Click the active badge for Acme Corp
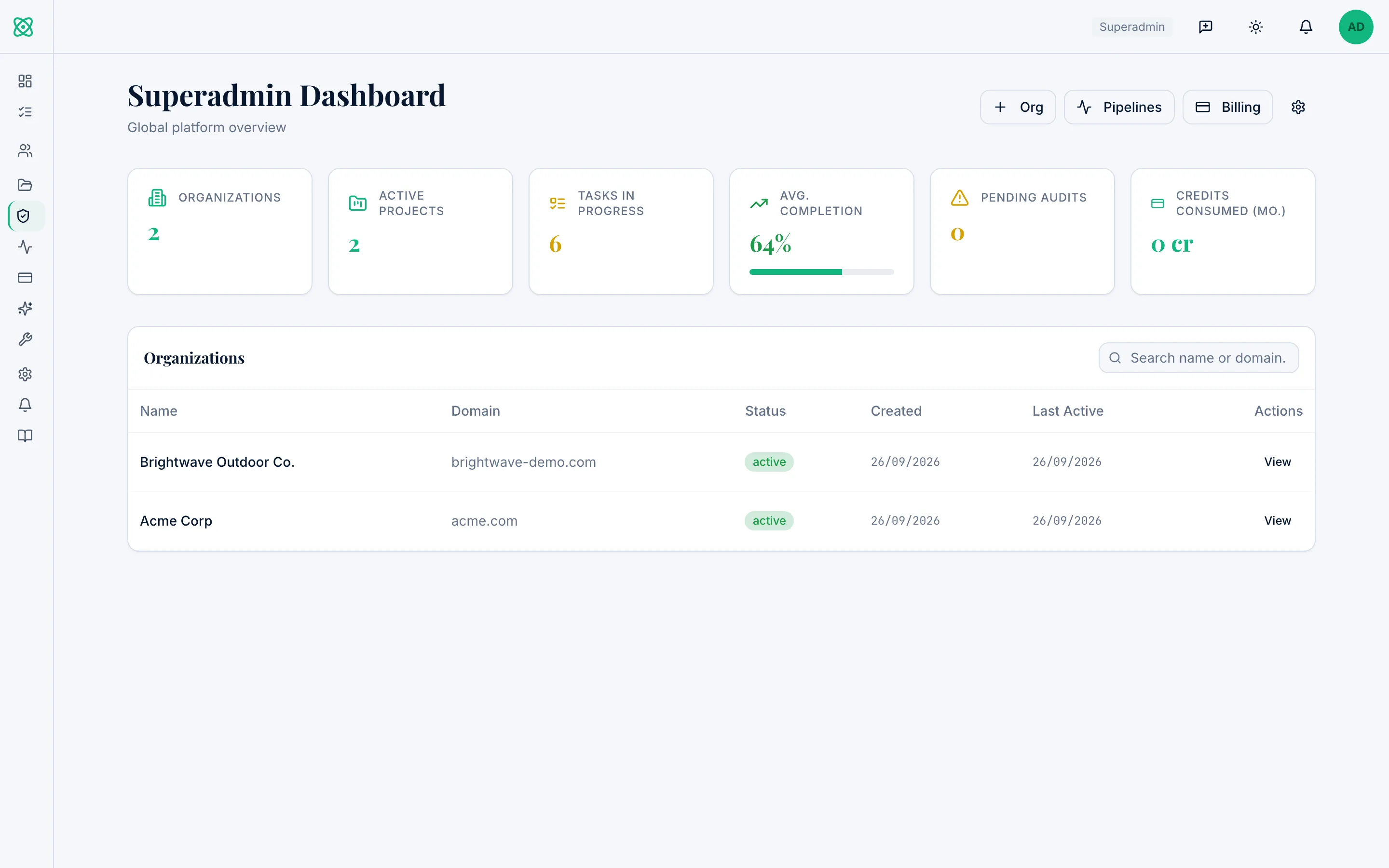The height and width of the screenshot is (868, 1389). pos(769,521)
